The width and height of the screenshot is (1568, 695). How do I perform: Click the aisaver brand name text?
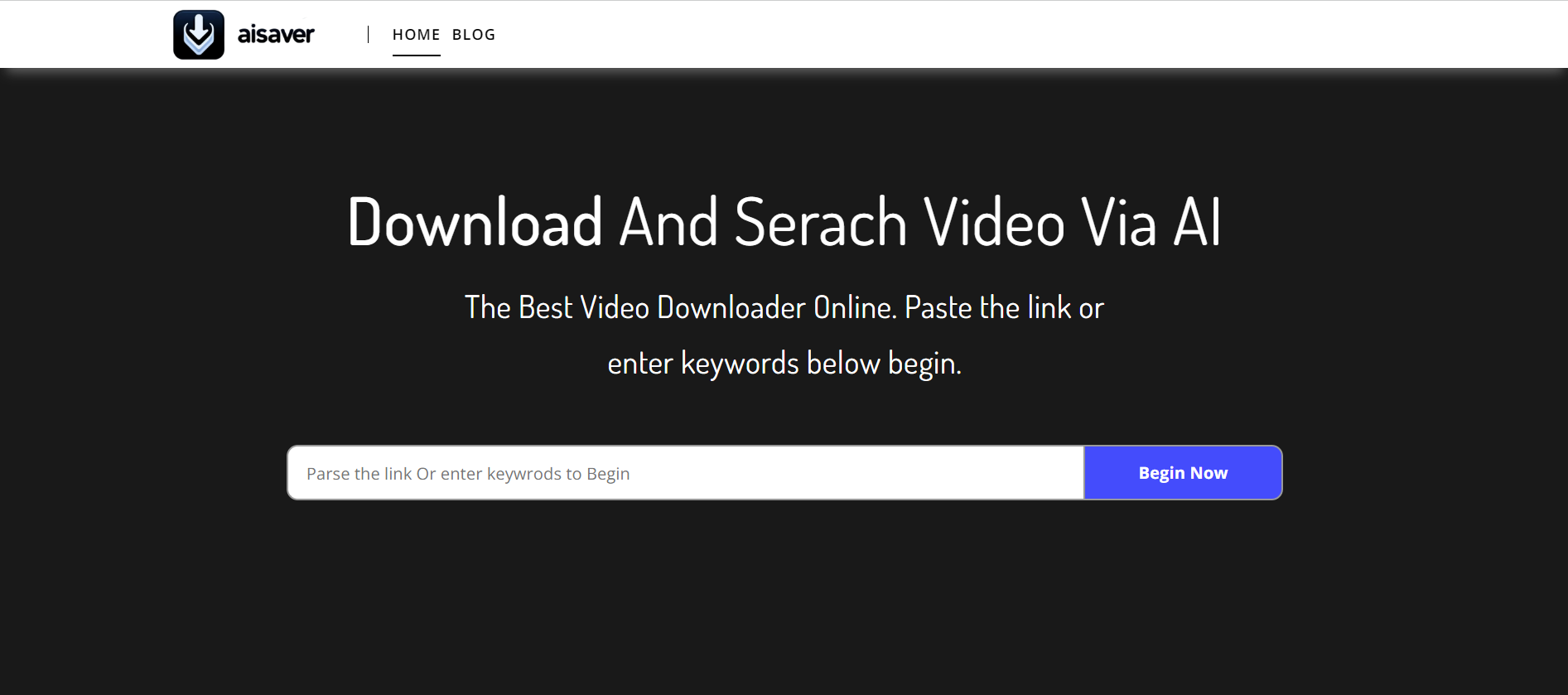pos(276,35)
